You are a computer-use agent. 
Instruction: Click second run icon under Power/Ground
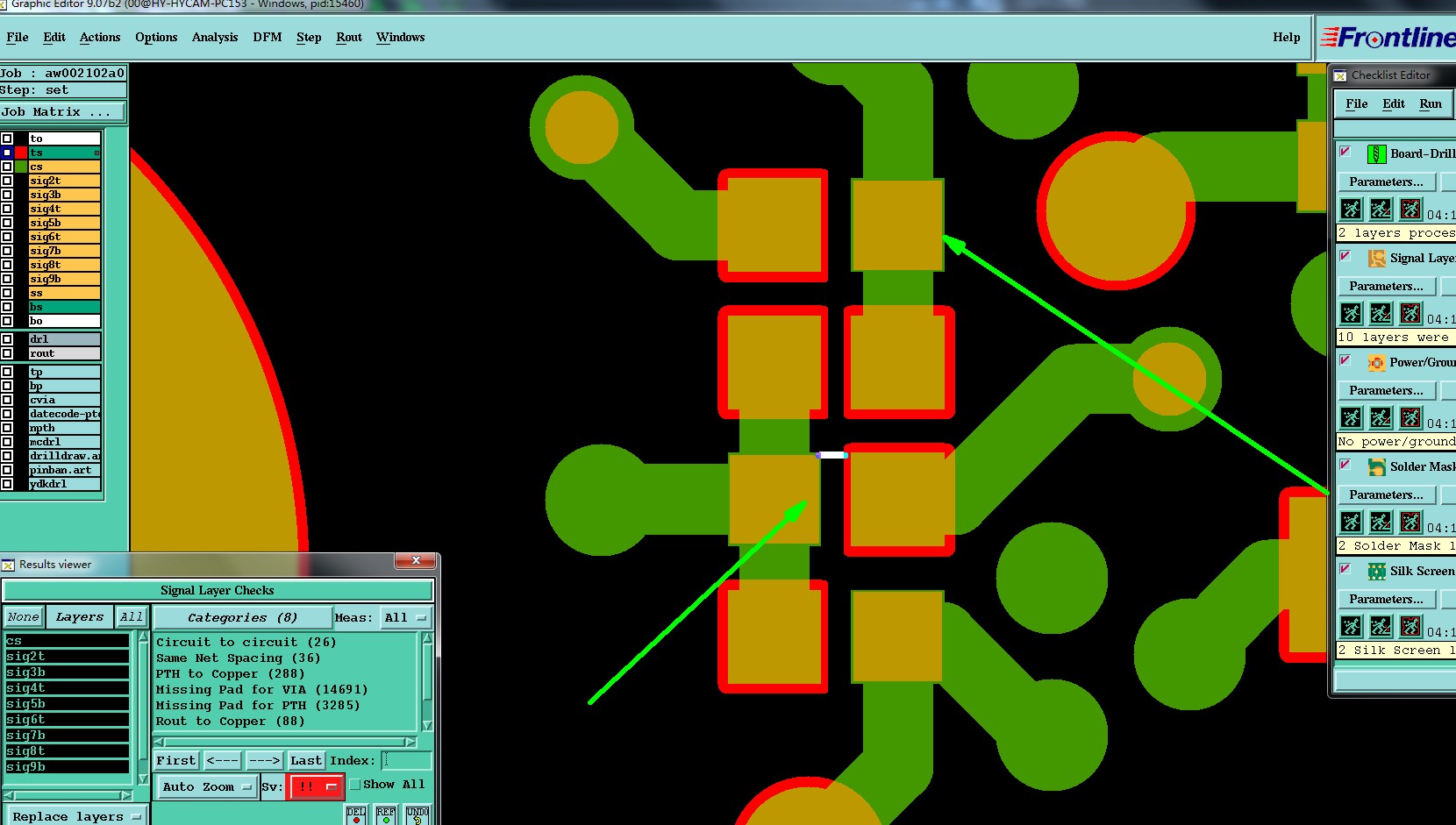click(1381, 417)
